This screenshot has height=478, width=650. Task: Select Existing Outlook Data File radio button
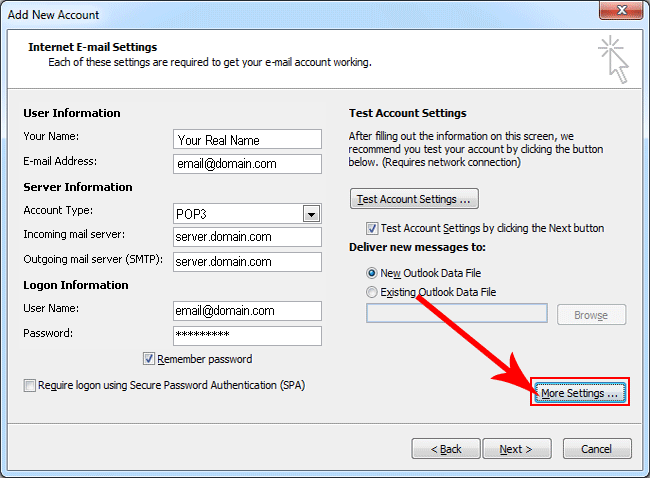[372, 292]
